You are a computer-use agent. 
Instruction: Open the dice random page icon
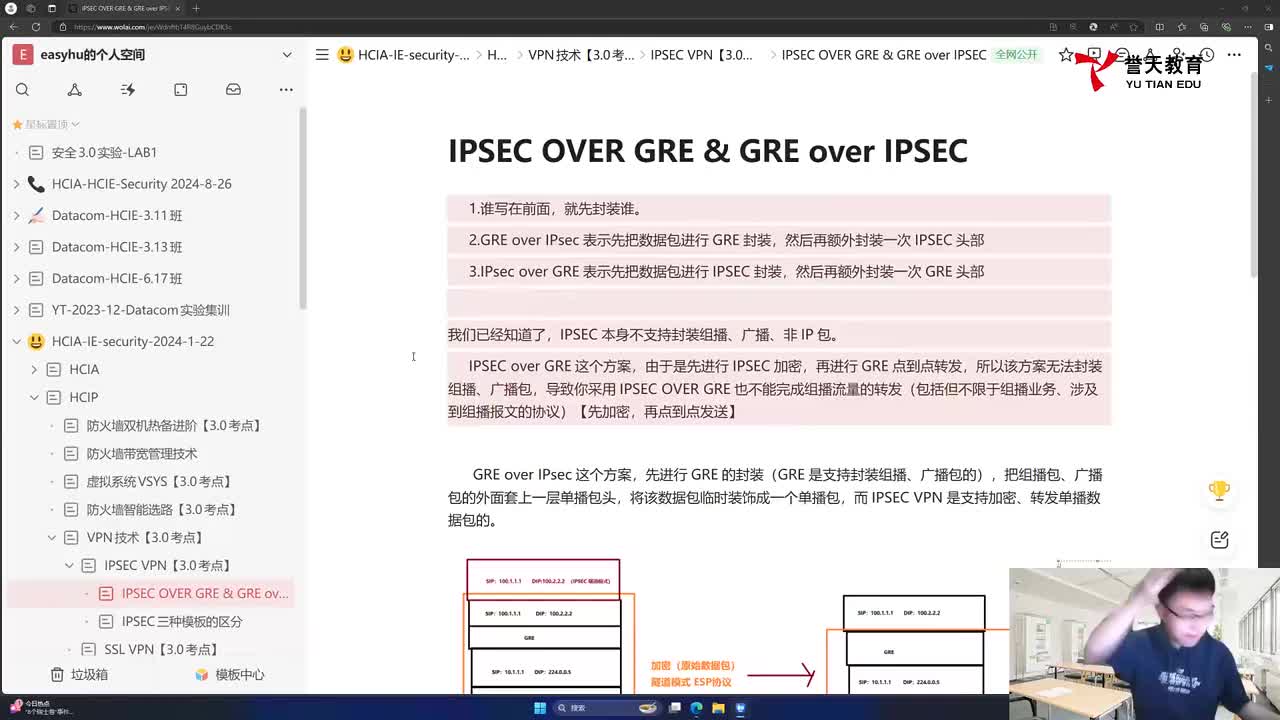(180, 89)
